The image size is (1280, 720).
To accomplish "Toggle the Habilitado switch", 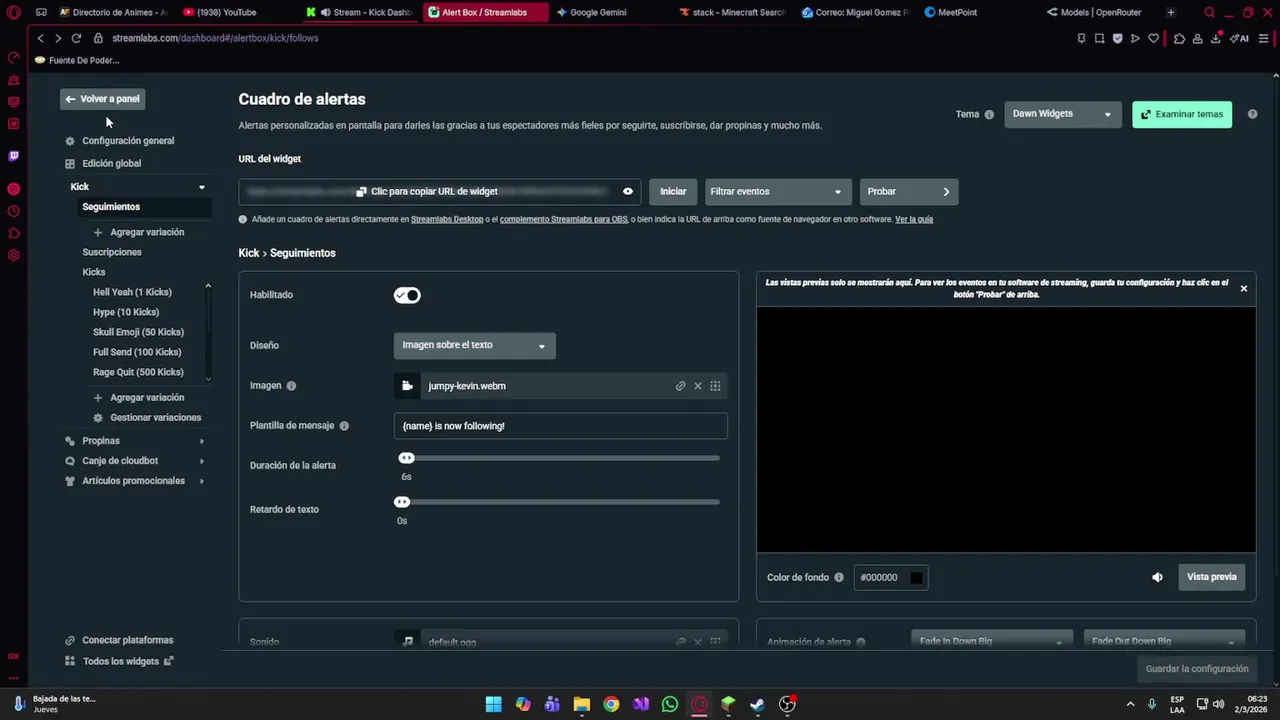I will pos(407,295).
